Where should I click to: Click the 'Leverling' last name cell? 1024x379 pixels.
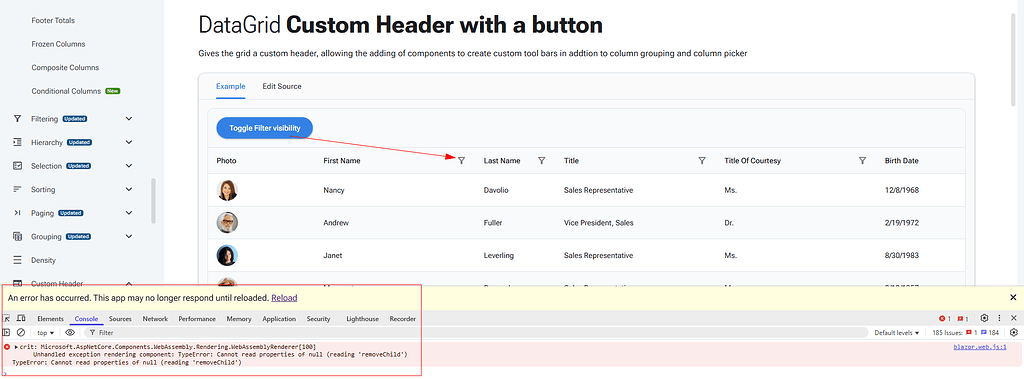pos(500,255)
